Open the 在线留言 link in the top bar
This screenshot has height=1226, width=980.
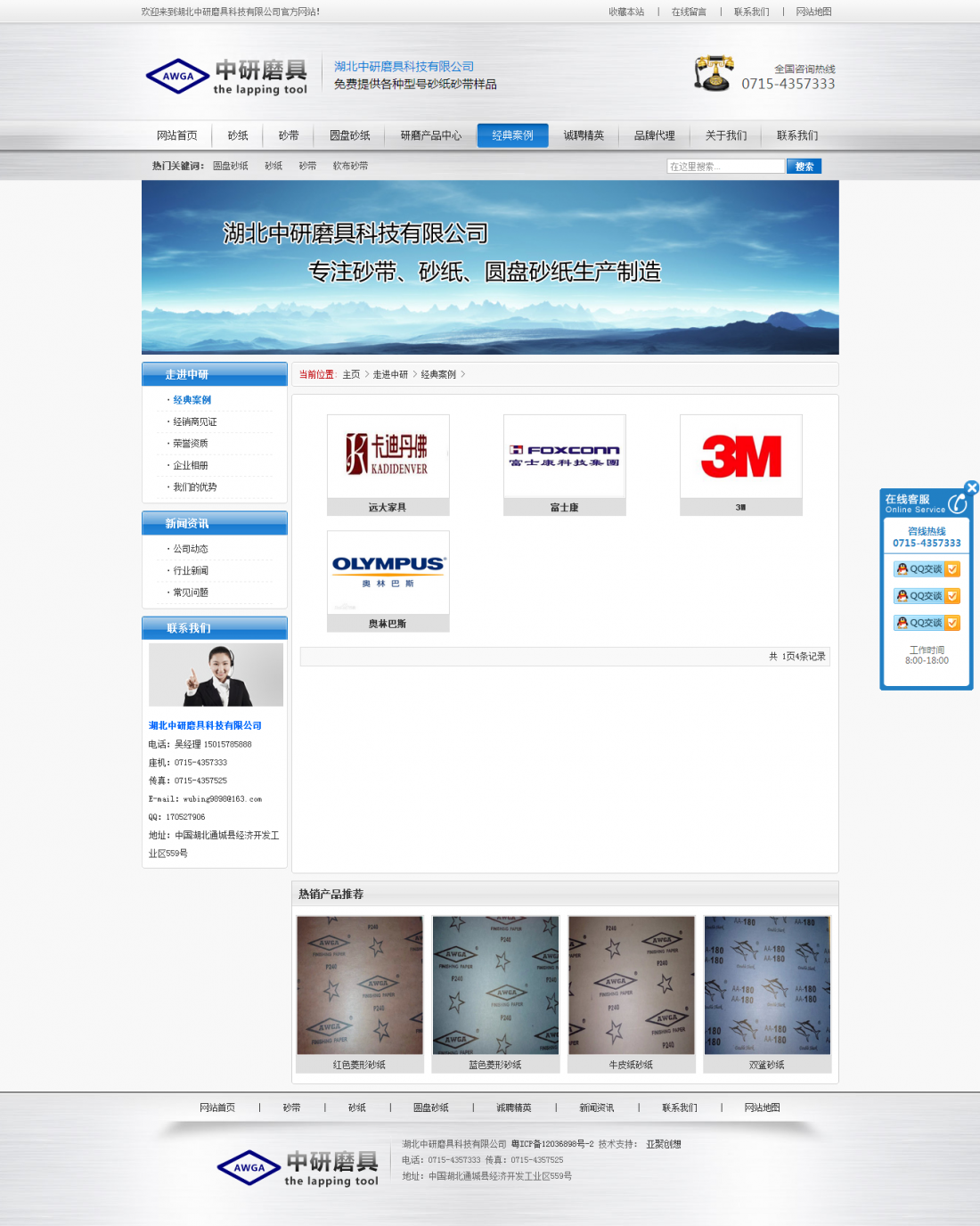tap(689, 12)
